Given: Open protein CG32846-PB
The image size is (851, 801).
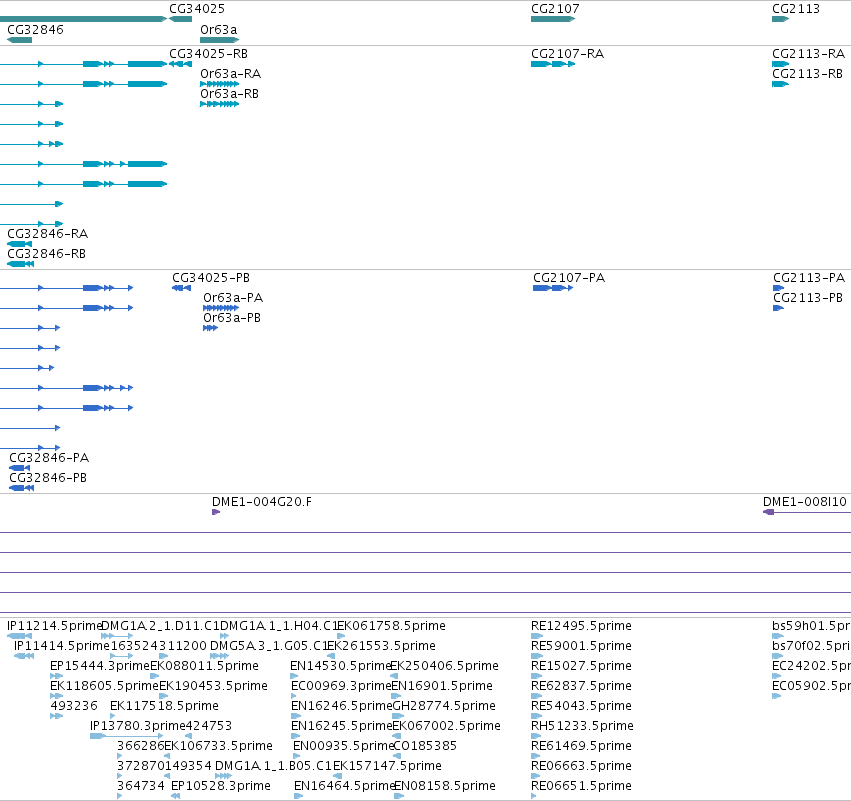Looking at the screenshot, I should [48, 478].
